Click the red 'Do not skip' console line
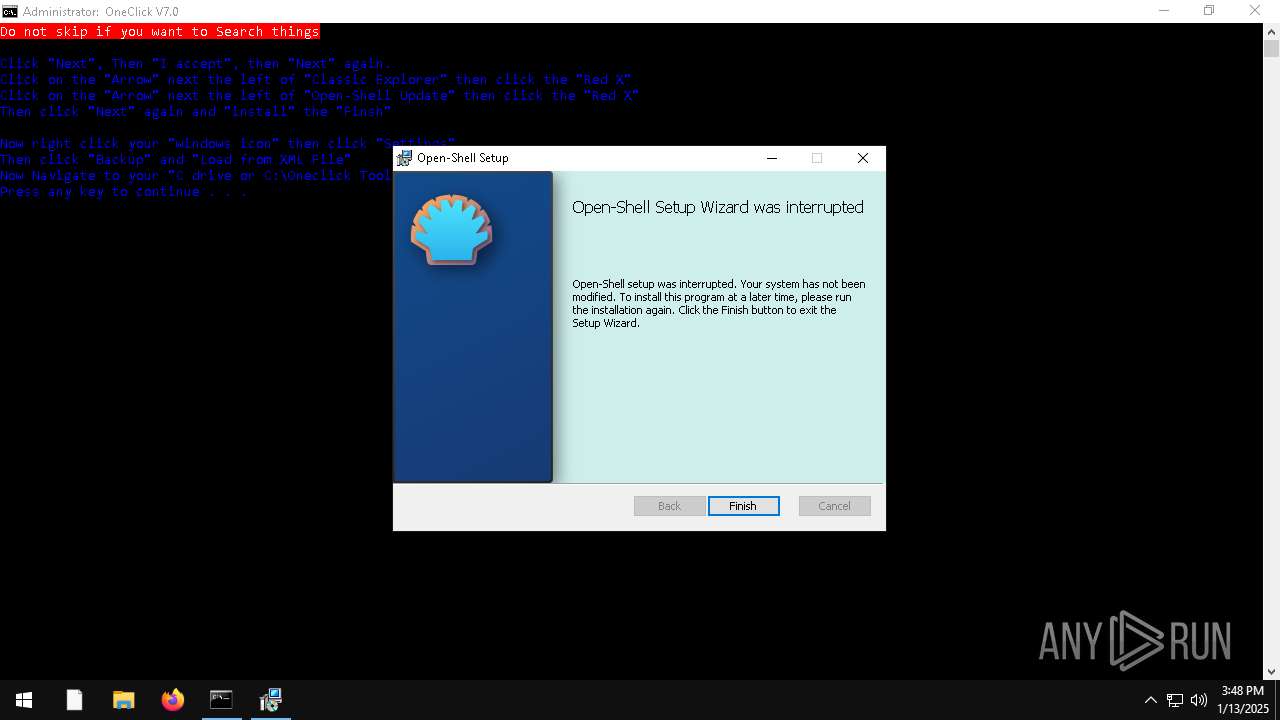 160,32
